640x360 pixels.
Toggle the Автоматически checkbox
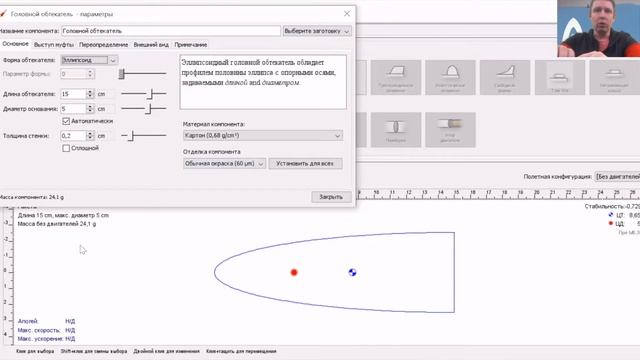click(x=66, y=121)
